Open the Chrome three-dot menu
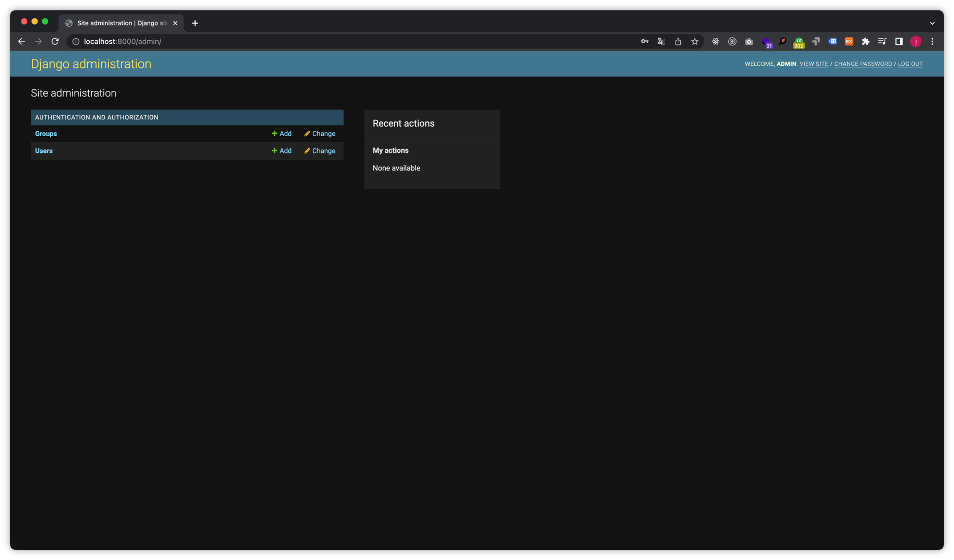The width and height of the screenshot is (954, 560). click(932, 41)
